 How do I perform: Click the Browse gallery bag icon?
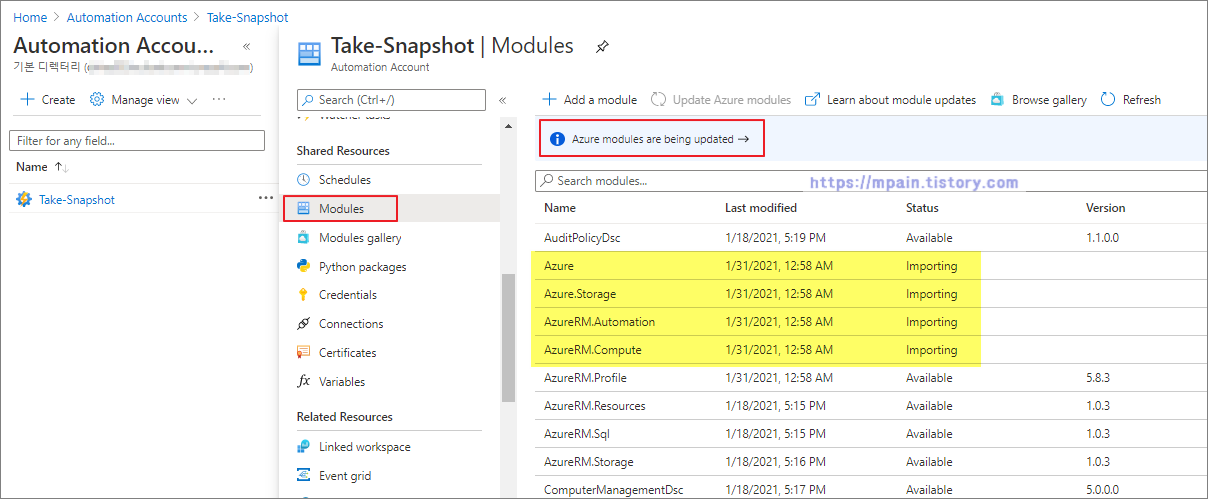(997, 99)
